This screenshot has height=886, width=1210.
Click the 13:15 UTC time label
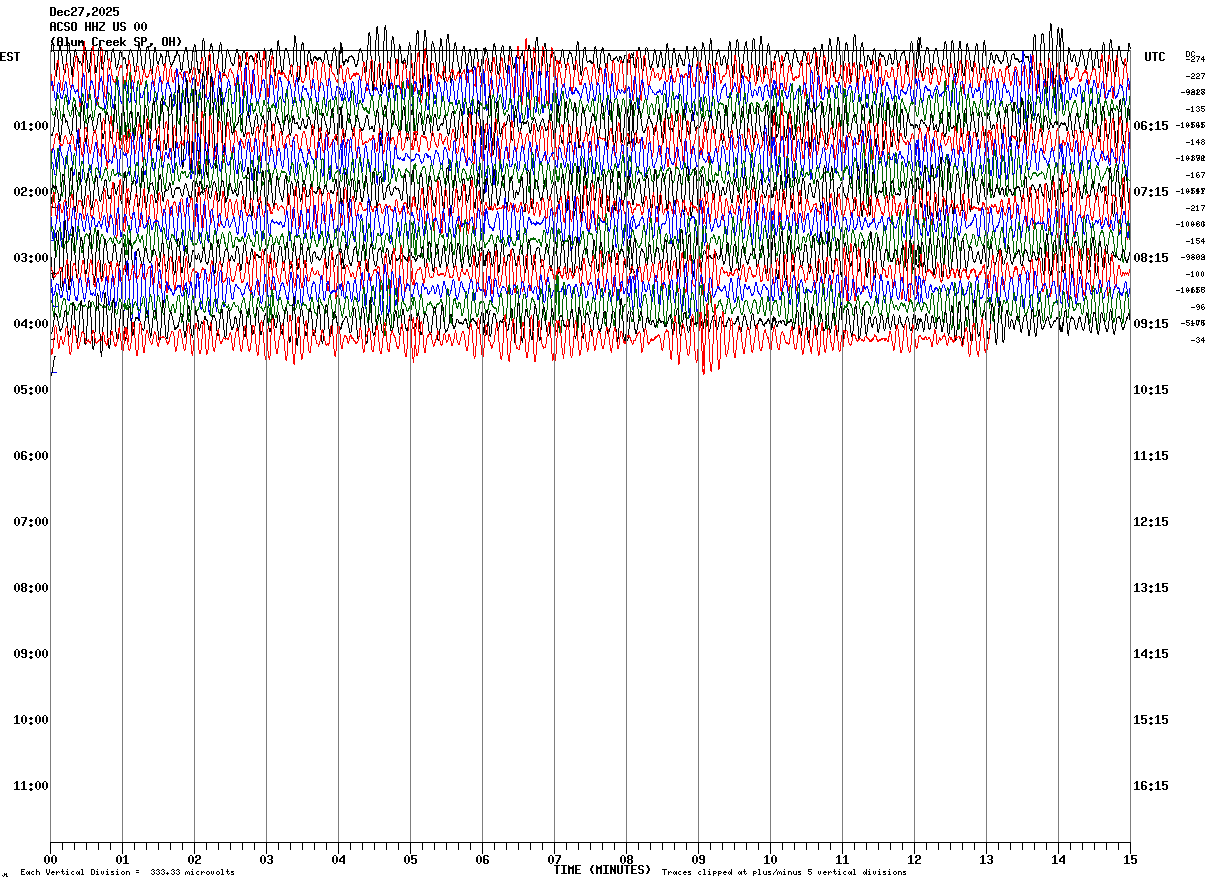[1151, 588]
